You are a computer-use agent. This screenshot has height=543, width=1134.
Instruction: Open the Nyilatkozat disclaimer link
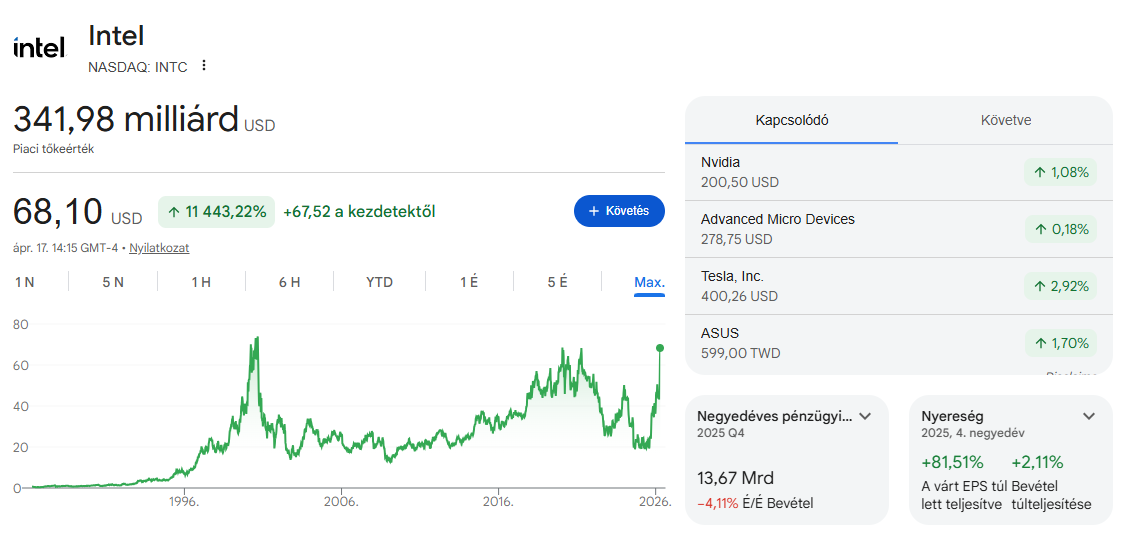pos(159,248)
